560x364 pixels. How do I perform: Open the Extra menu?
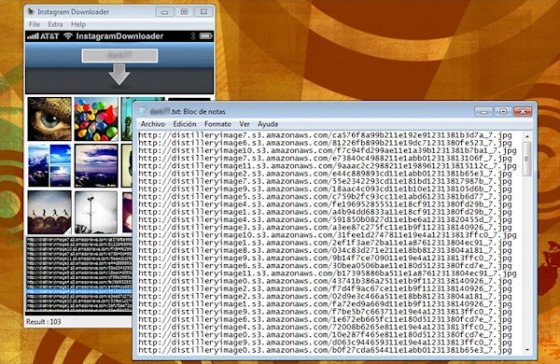55,24
